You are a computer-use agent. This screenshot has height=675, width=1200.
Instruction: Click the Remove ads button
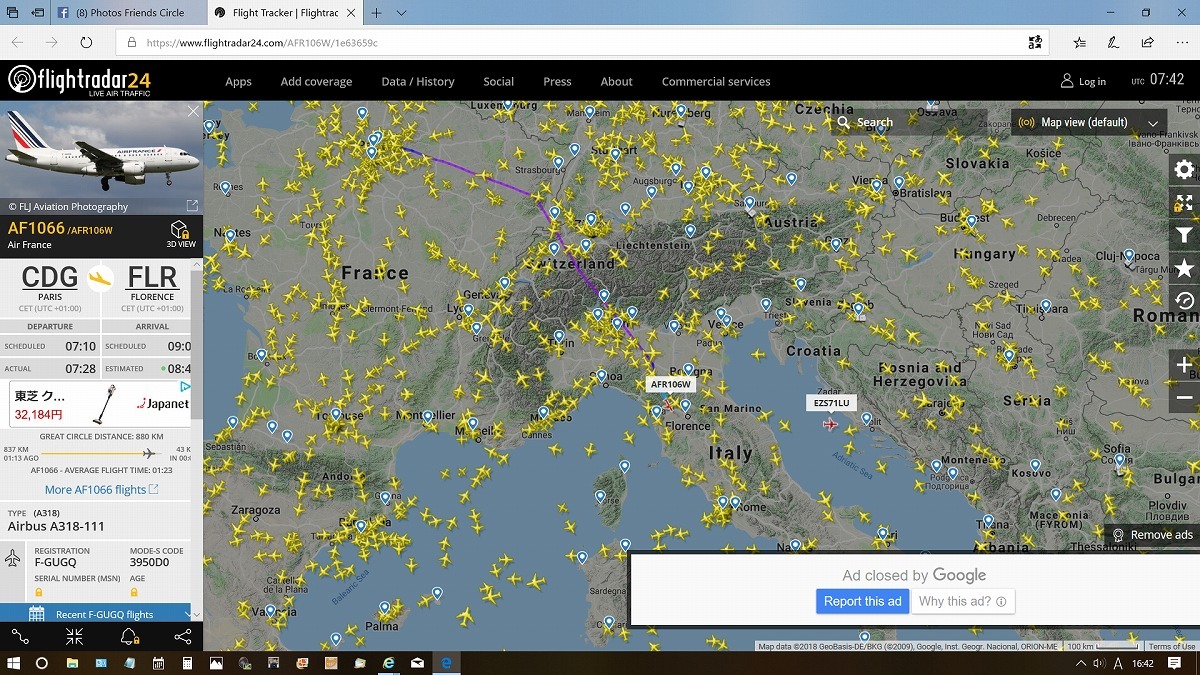coord(1153,535)
